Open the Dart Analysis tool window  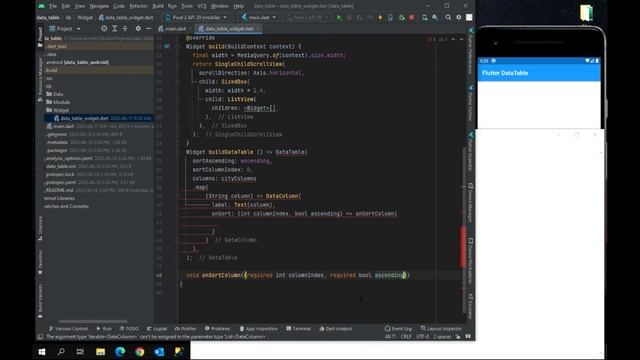click(336, 329)
